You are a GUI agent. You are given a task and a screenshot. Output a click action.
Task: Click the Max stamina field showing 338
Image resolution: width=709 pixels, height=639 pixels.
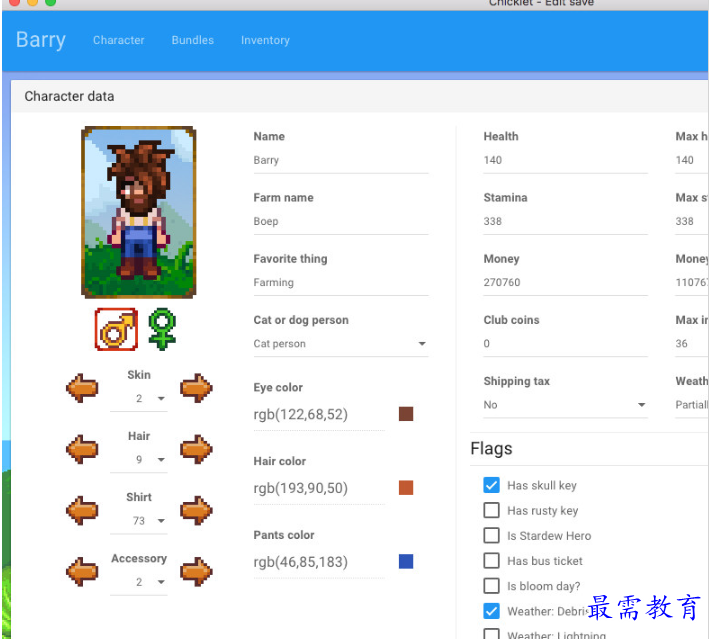click(691, 222)
